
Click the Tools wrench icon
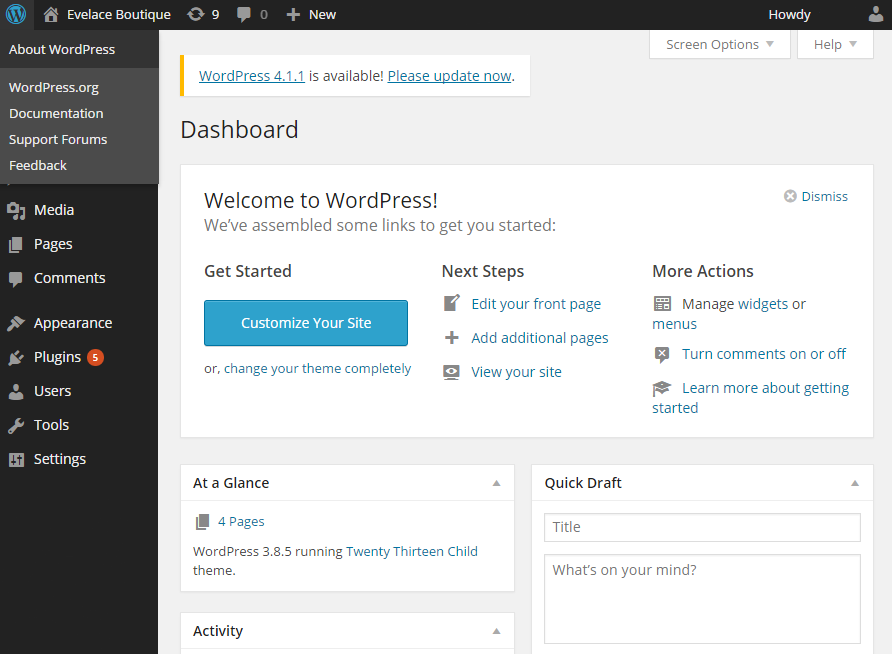coord(16,425)
